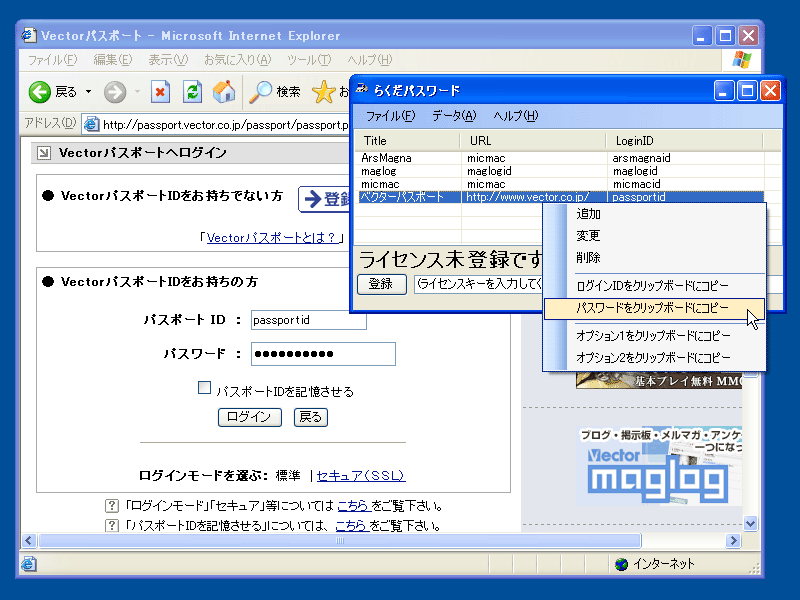Switch to セキュア(SSL) login mode link

pos(361,476)
